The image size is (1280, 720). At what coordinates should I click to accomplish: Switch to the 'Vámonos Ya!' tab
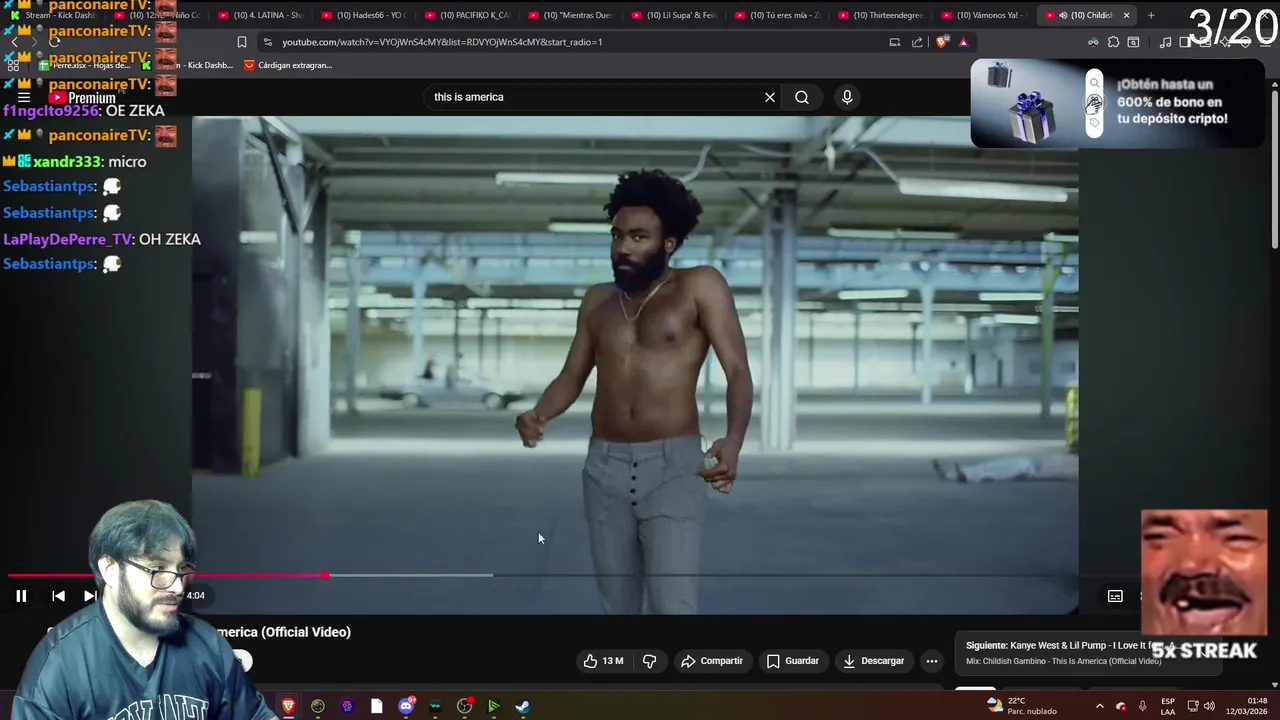coord(984,15)
